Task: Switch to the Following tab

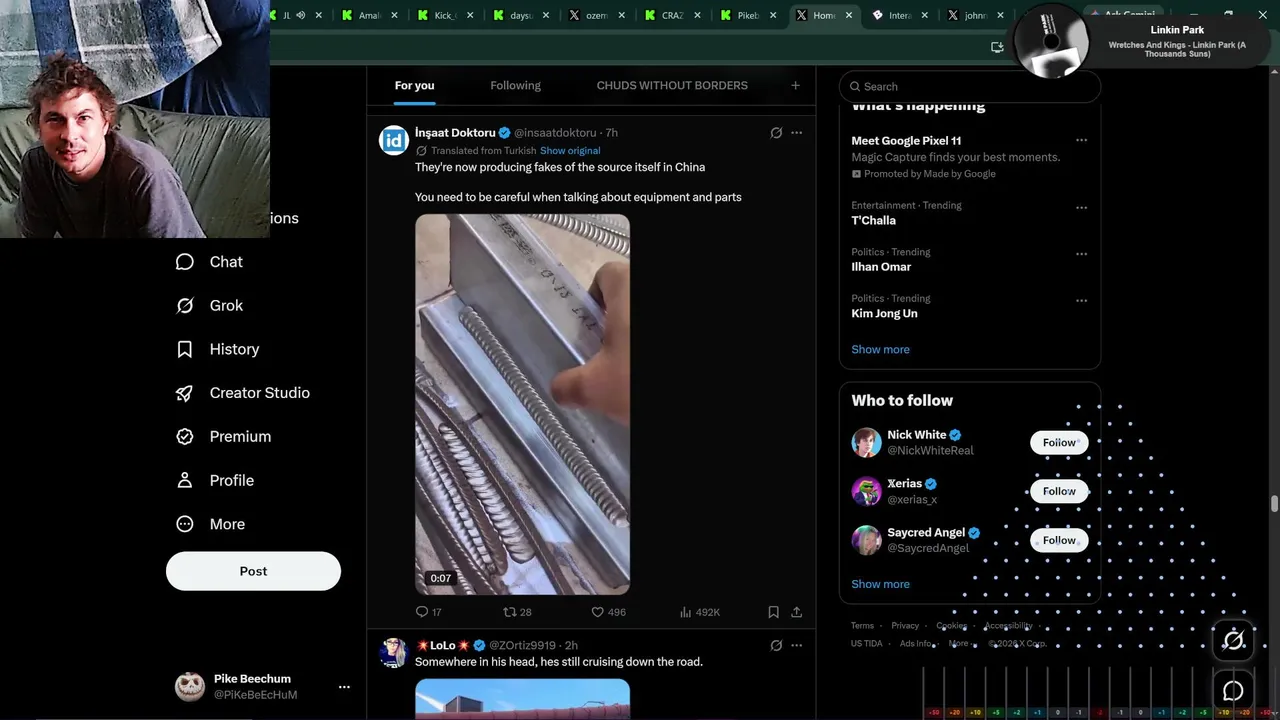Action: (515, 86)
